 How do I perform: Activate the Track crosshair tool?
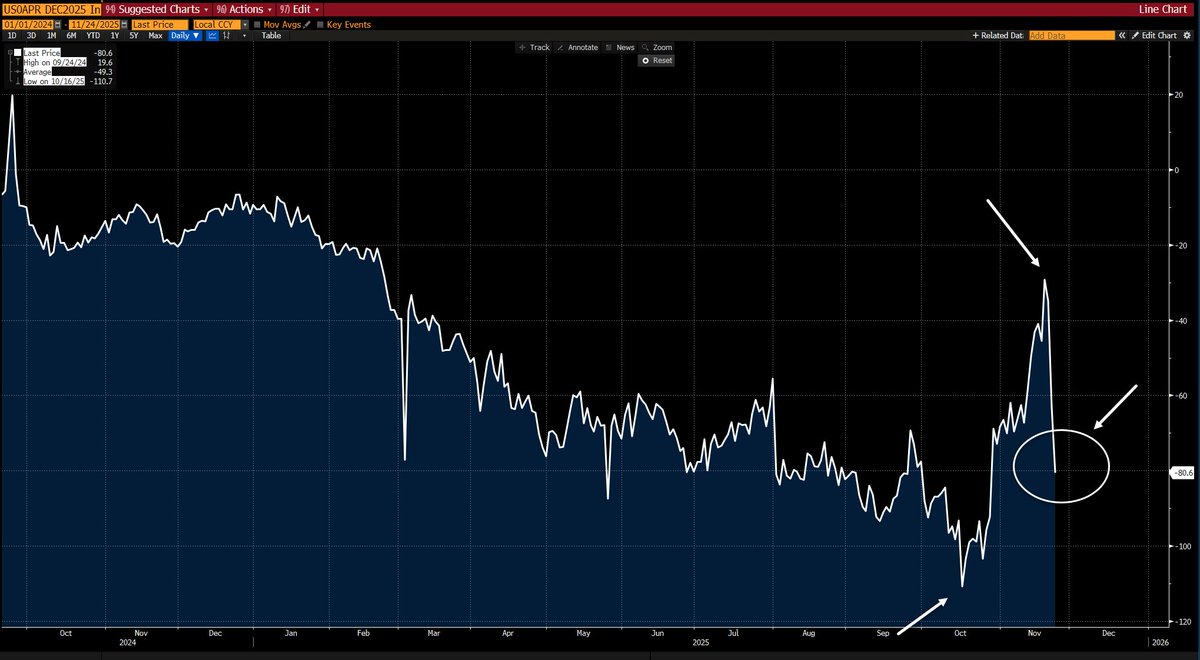pyautogui.click(x=532, y=46)
